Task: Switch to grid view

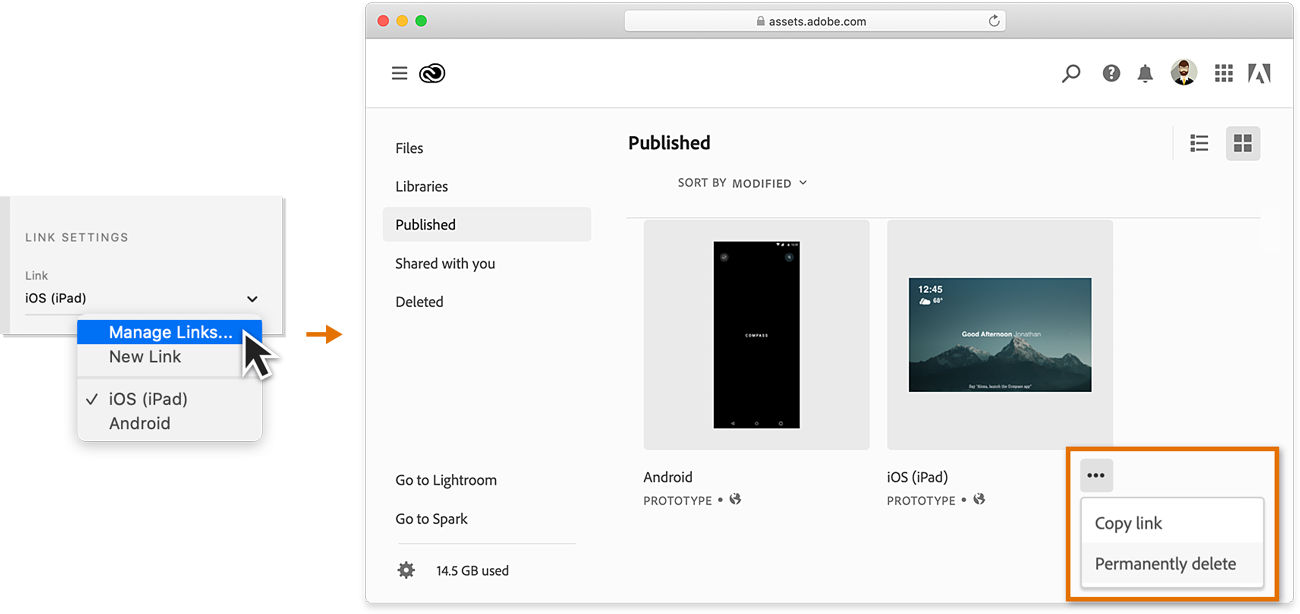Action: pos(1243,143)
